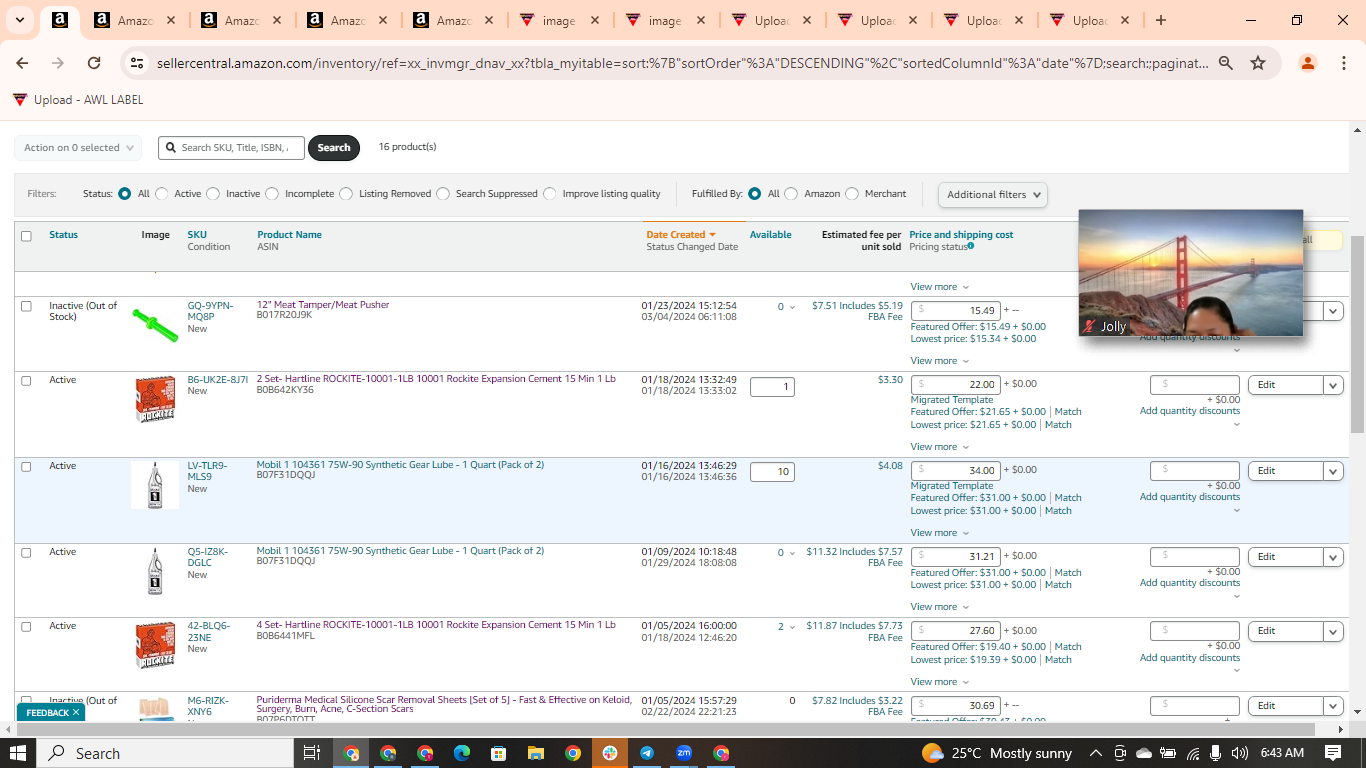Expand 'View more' under the $22.00 price
1366x768 pixels.
point(939,447)
